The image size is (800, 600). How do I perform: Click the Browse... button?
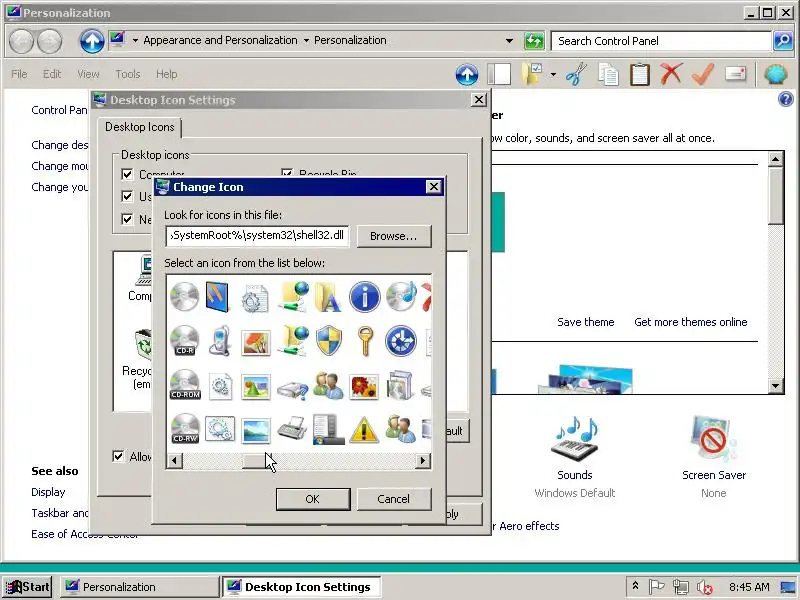(393, 236)
